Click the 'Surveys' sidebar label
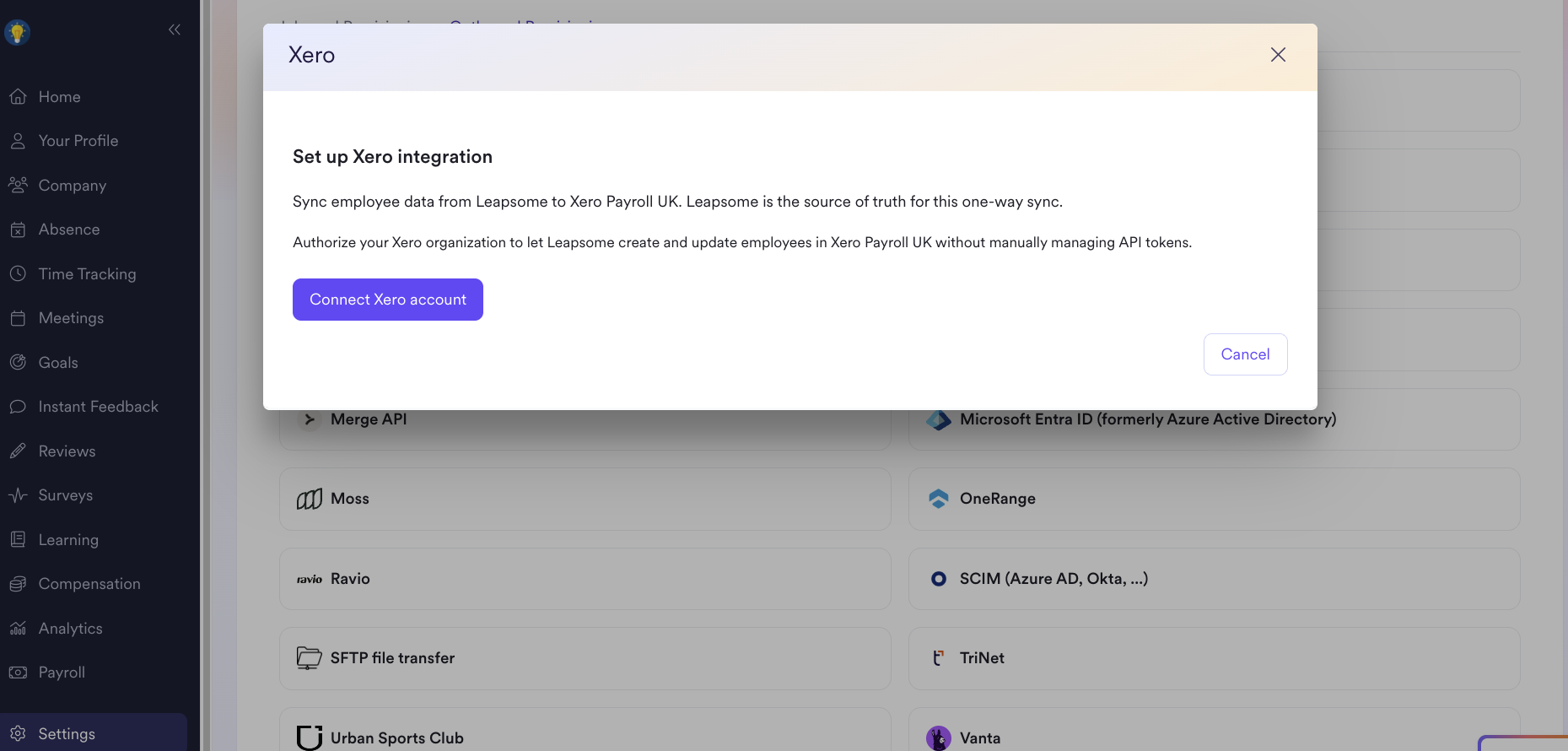Screen dimensions: 1568x751 66,495
